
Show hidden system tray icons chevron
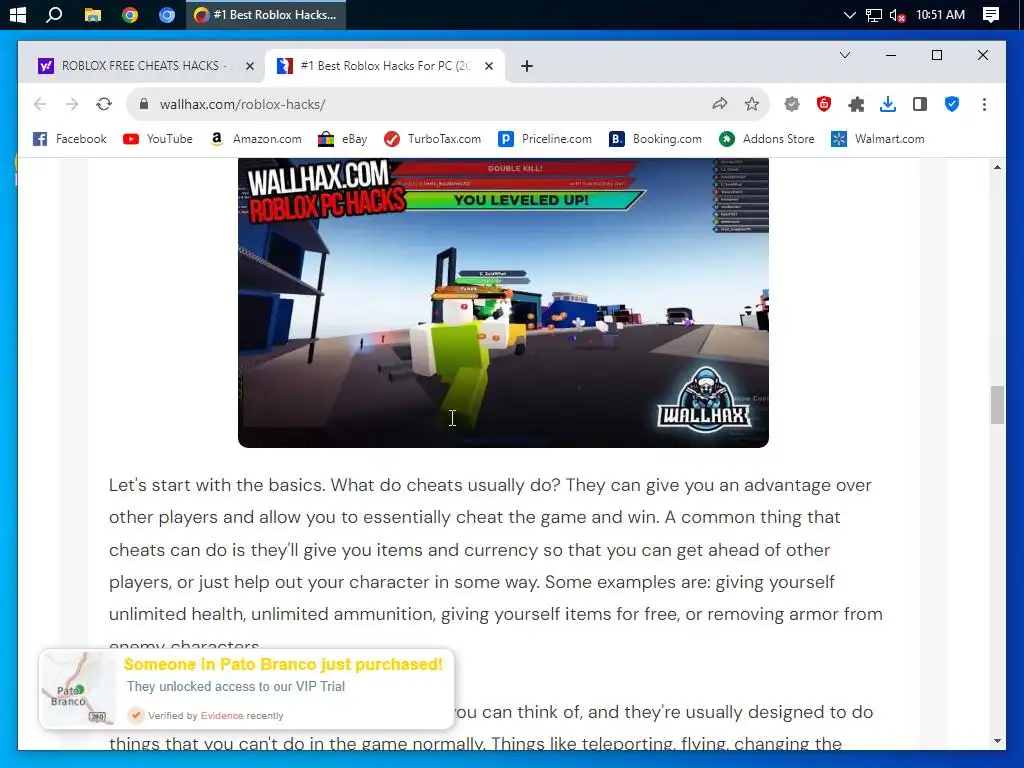coord(849,14)
